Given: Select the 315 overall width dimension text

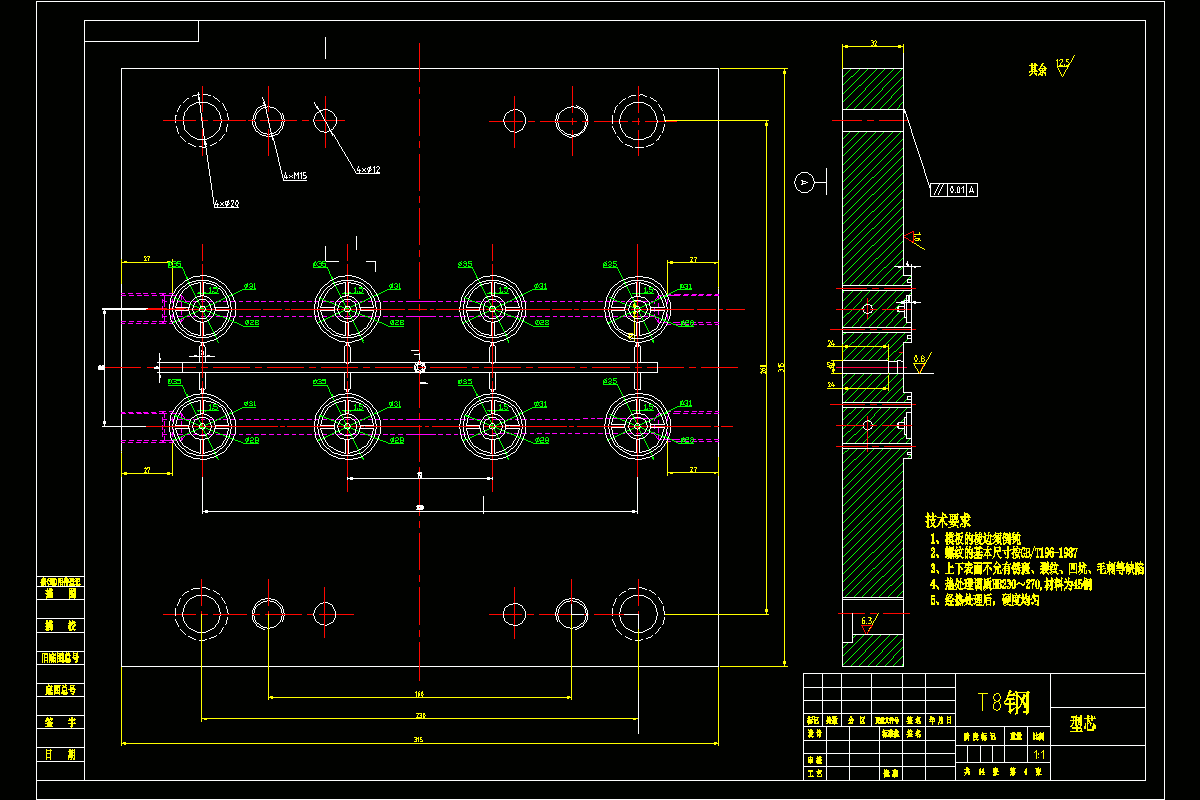Looking at the screenshot, I should [419, 740].
